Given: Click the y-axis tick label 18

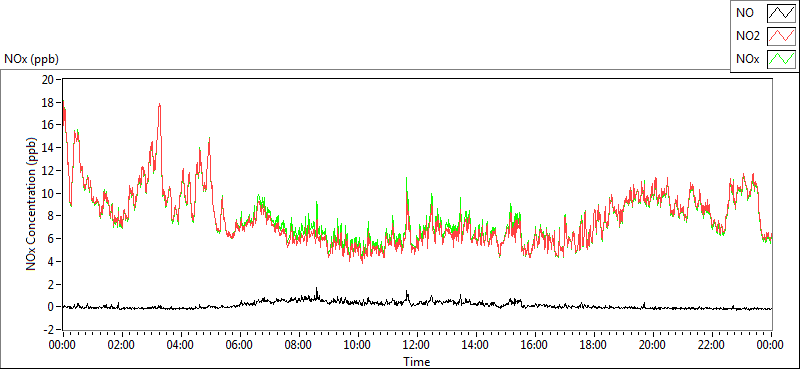Looking at the screenshot, I should point(48,103).
